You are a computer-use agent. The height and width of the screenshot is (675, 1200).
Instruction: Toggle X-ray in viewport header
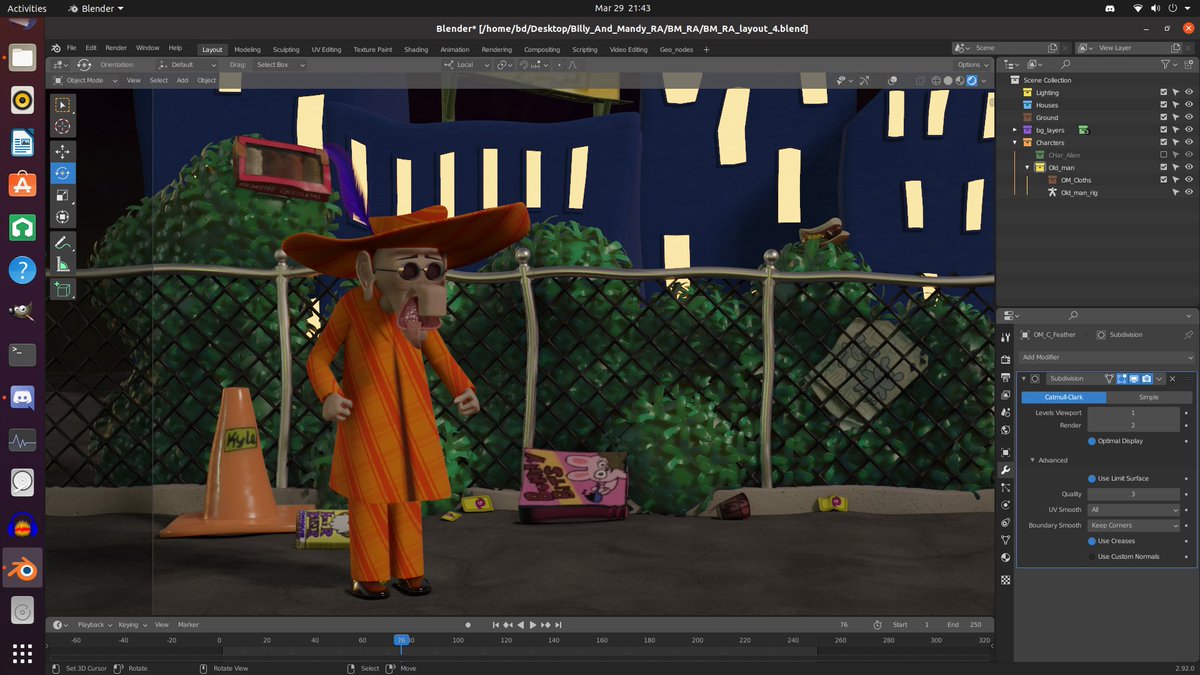[920, 80]
